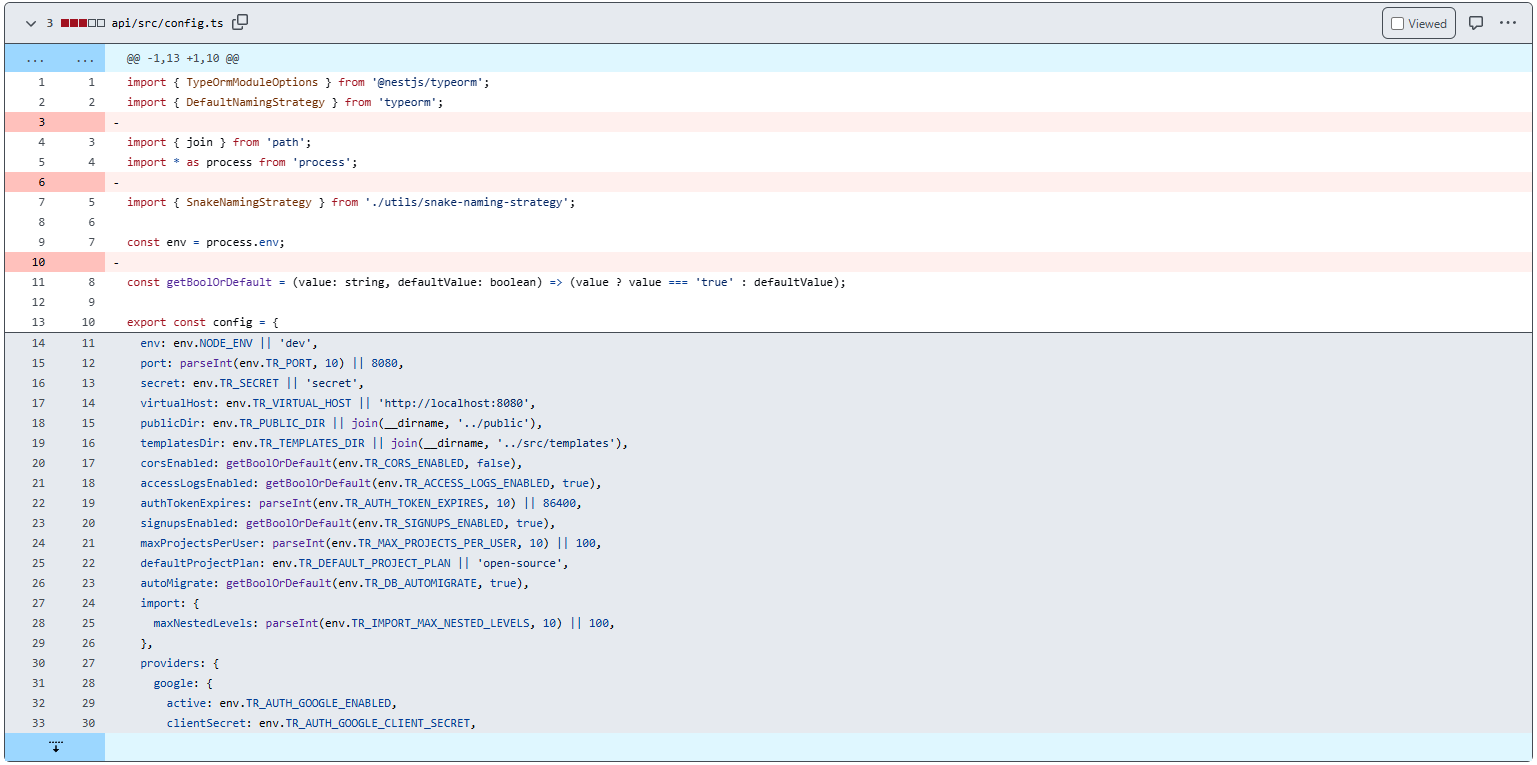The height and width of the screenshot is (765, 1537).
Task: Select new line number 14 for virtualHost
Action: (89, 403)
